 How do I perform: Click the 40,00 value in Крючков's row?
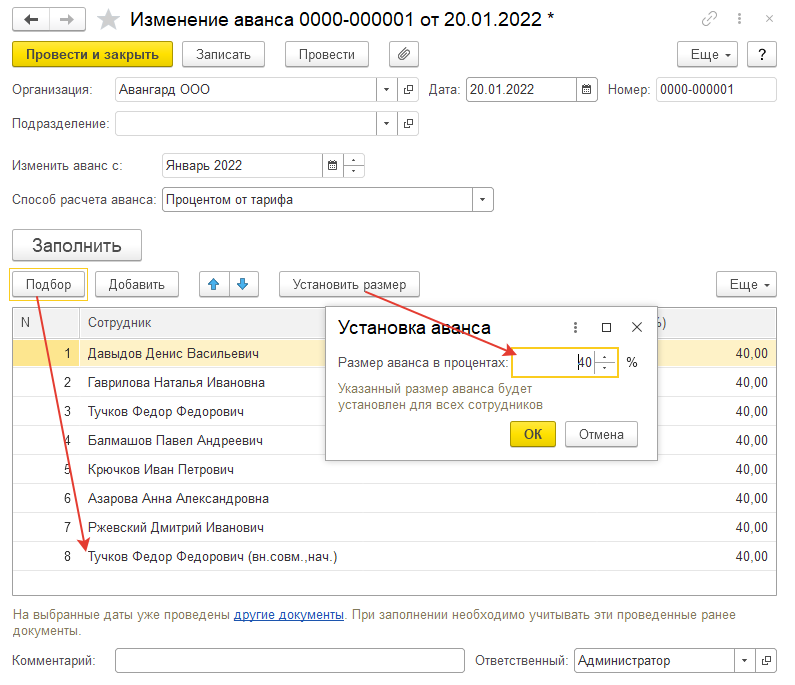click(x=751, y=470)
